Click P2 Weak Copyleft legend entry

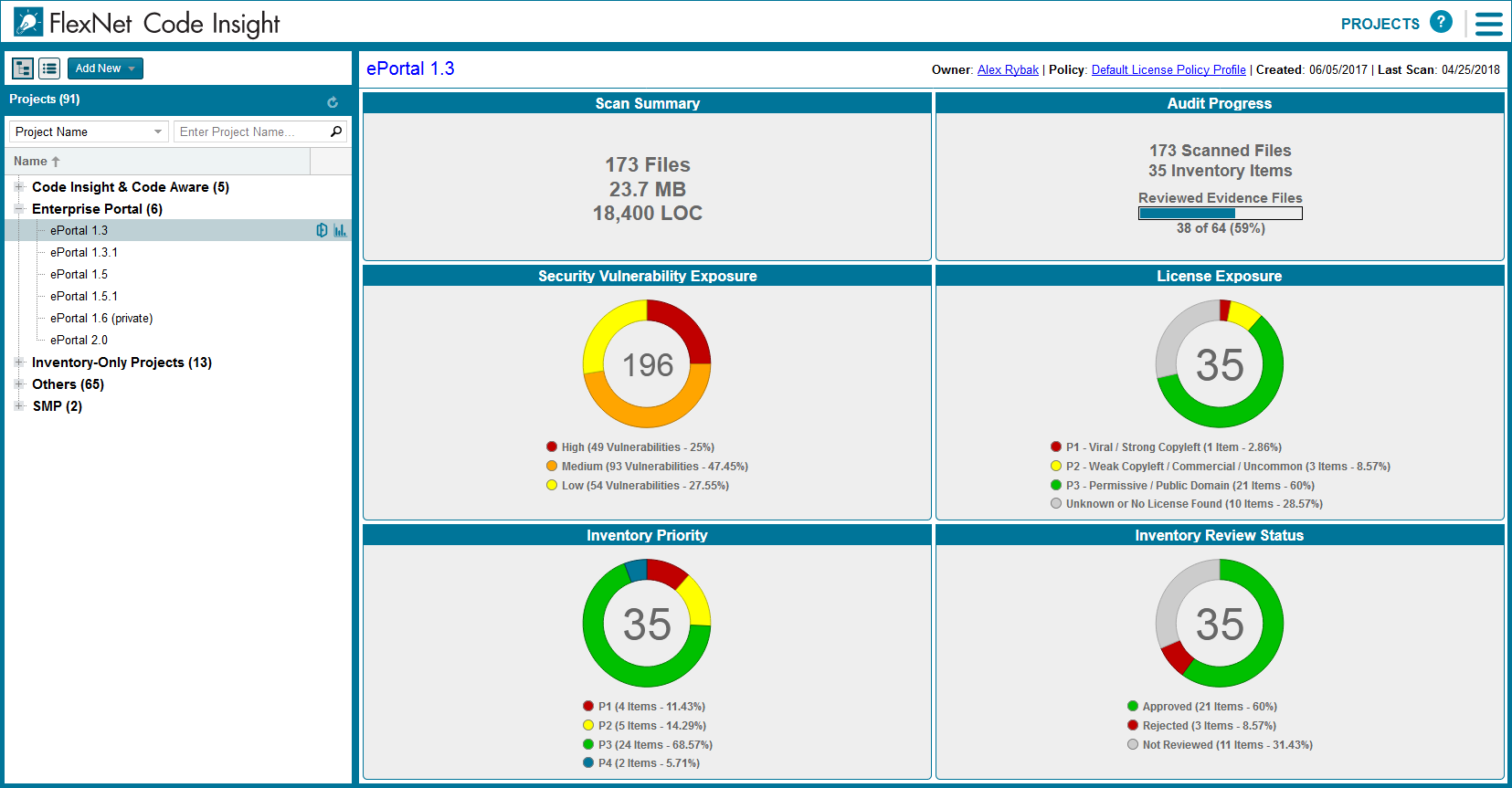point(1221,467)
